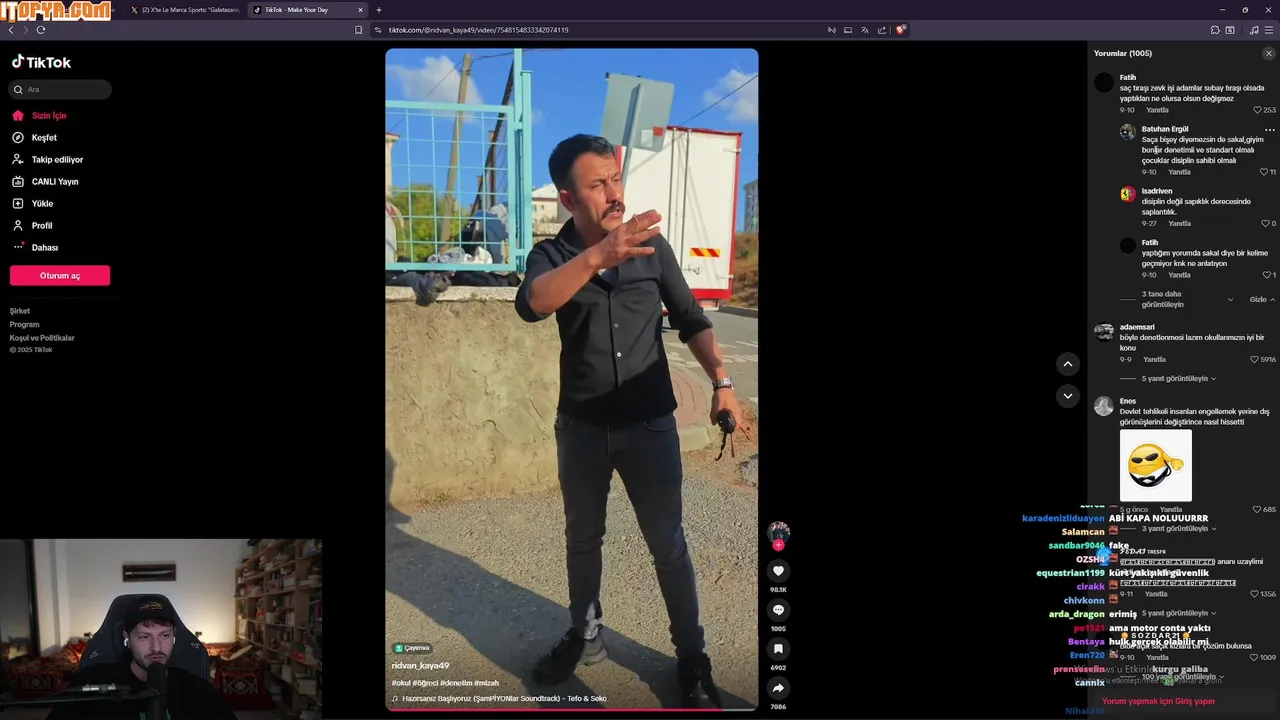Click the video progress bar
Image resolution: width=1280 pixels, height=720 pixels.
tap(572, 709)
